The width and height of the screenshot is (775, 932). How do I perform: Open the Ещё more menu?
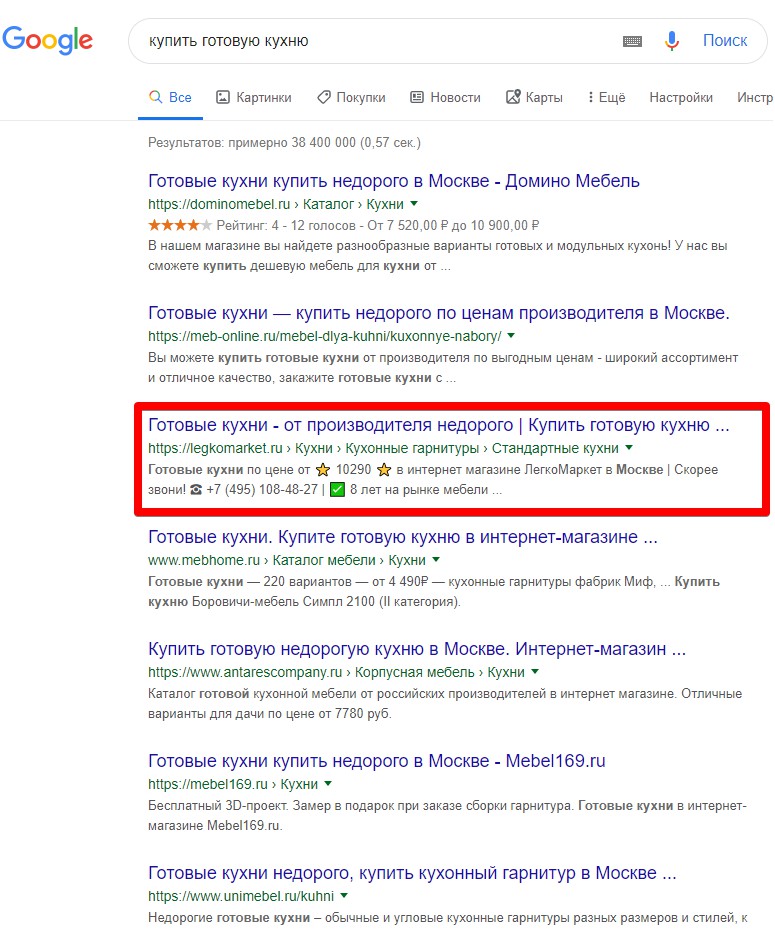pyautogui.click(x=606, y=98)
